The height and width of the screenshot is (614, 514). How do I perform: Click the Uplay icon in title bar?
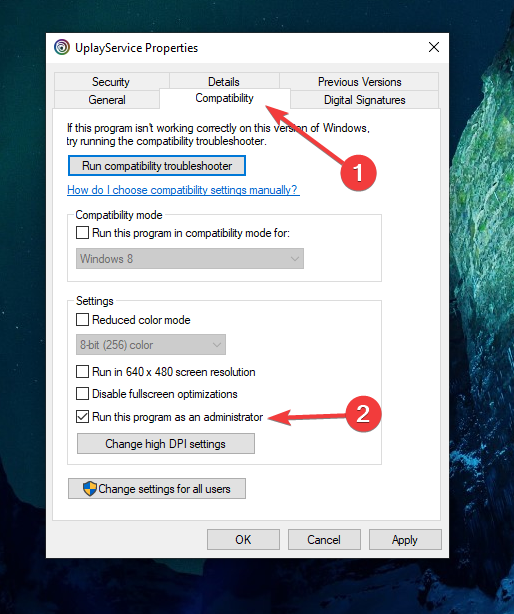[x=62, y=47]
